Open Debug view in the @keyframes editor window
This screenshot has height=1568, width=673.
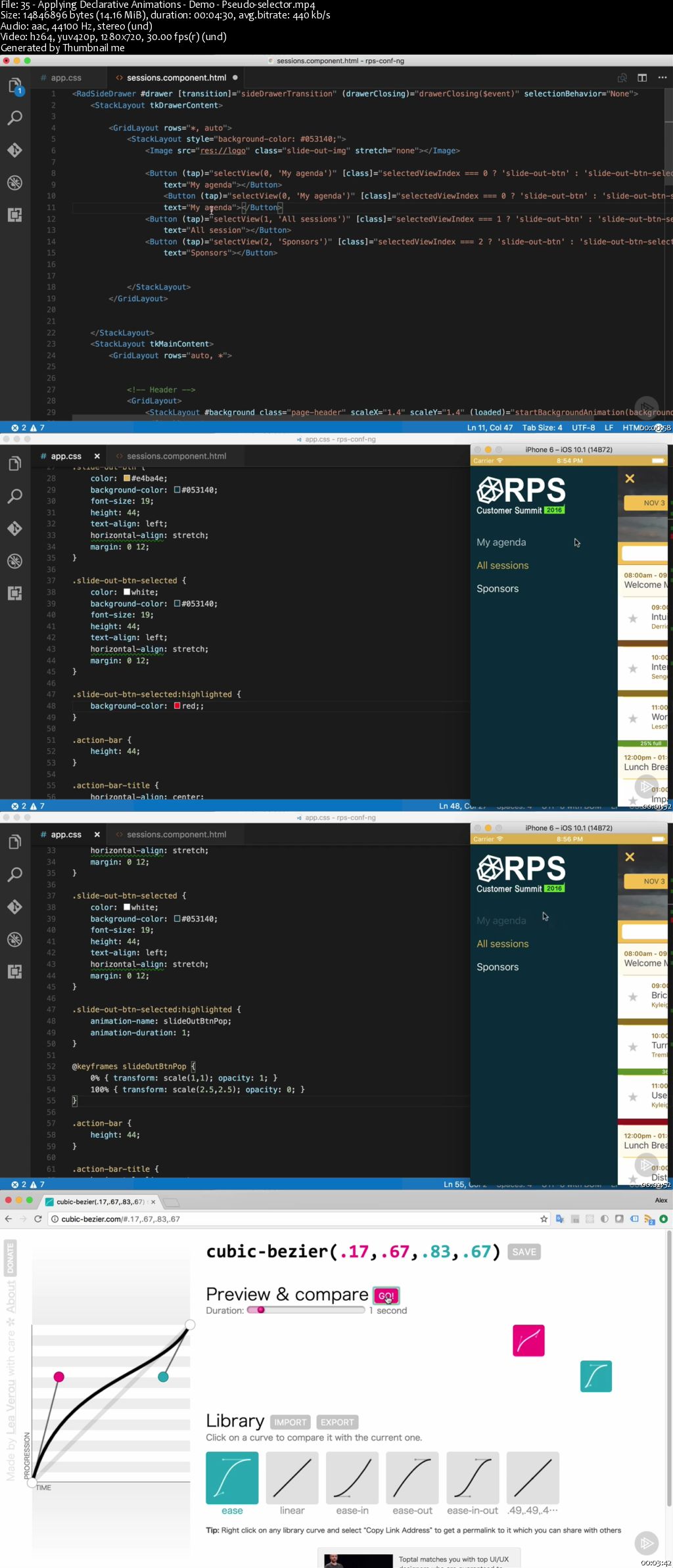pos(14,939)
